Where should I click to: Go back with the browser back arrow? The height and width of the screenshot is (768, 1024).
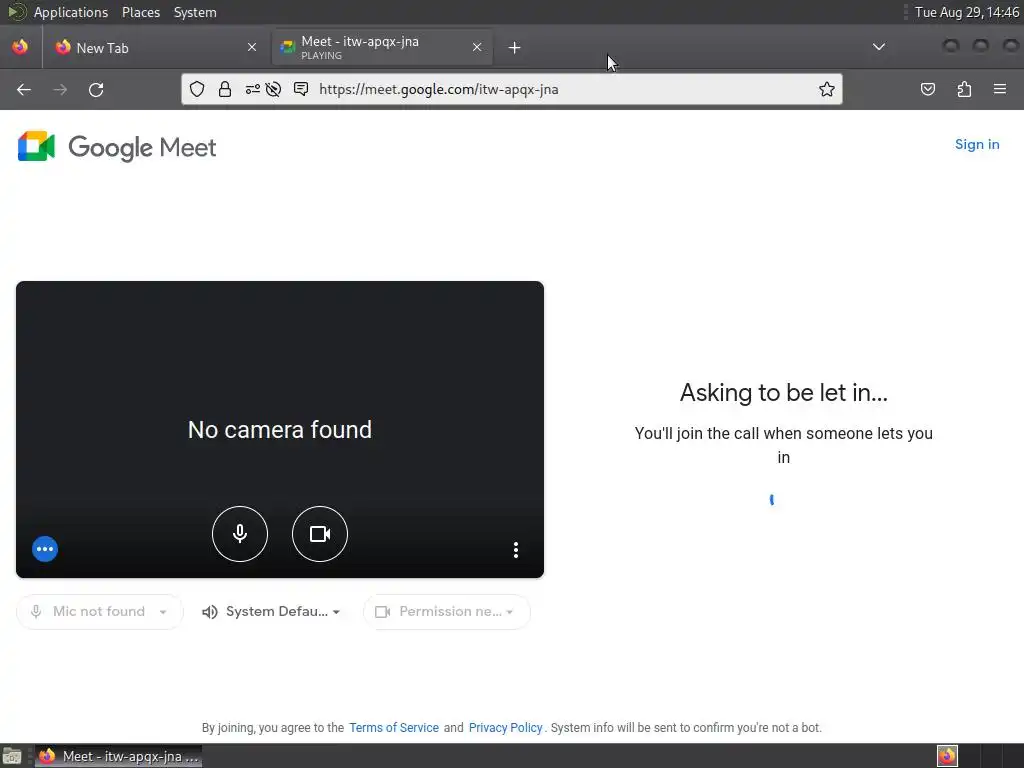point(24,89)
